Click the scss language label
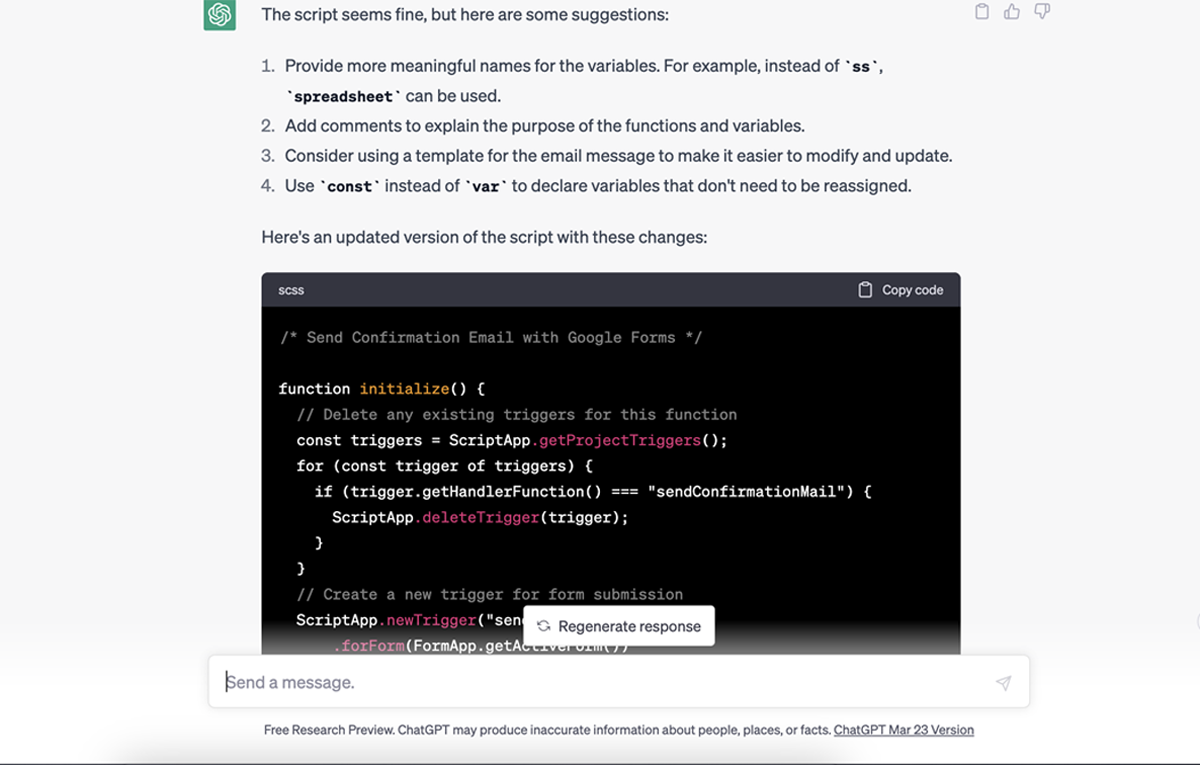Viewport: 1200px width, 765px height. pos(291,290)
